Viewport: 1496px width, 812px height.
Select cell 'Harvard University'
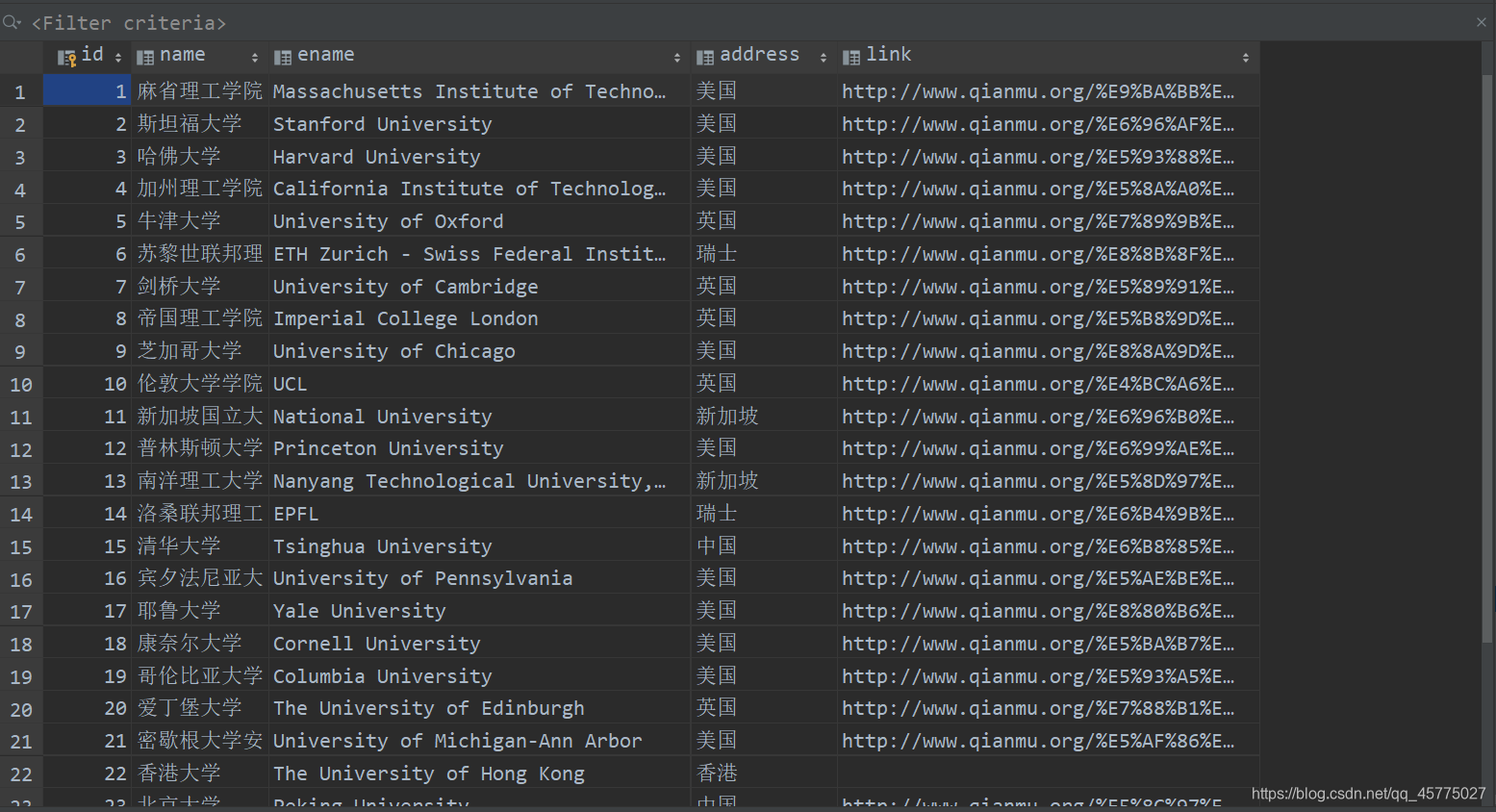coord(479,157)
